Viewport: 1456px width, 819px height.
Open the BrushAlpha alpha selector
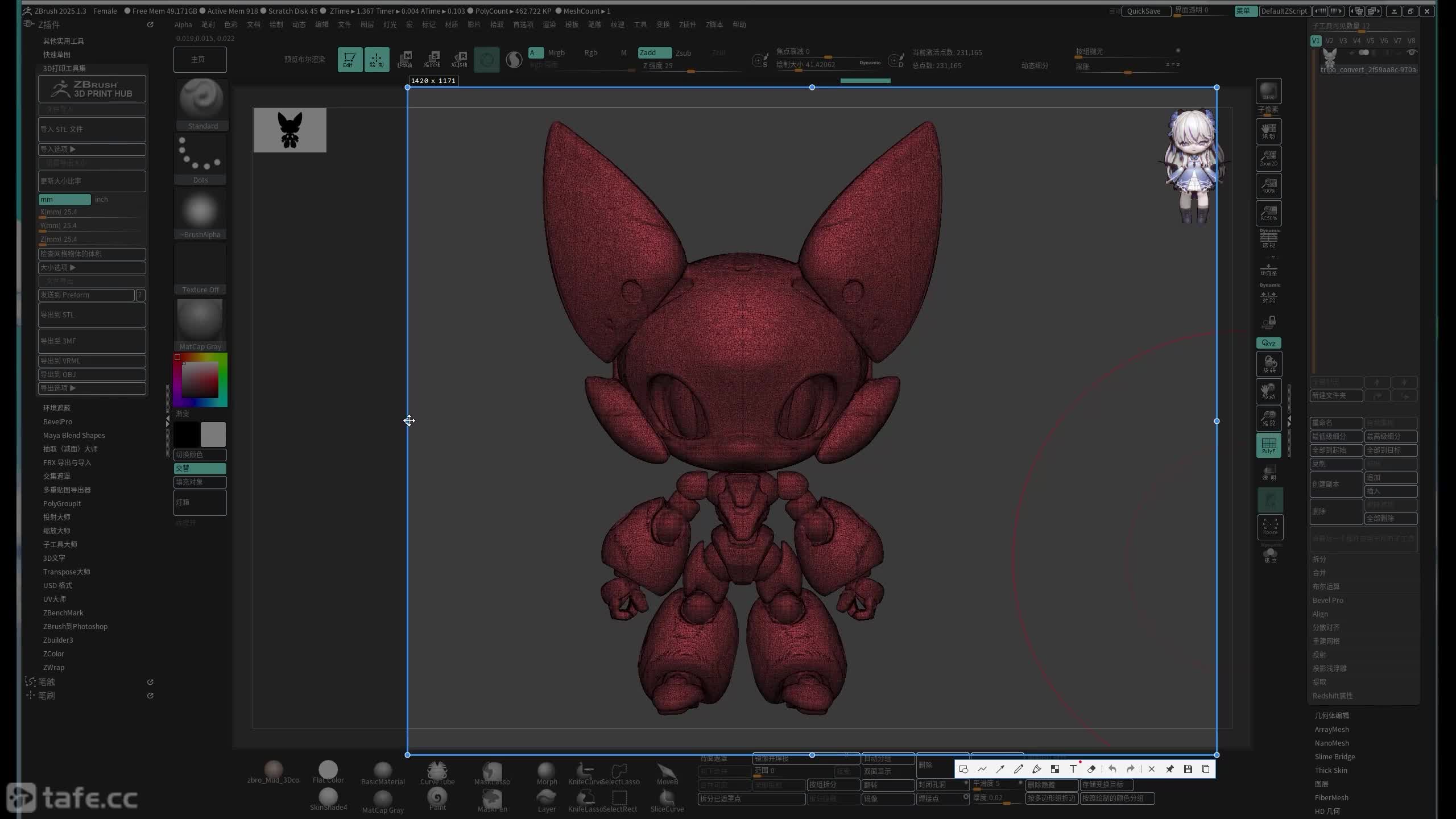pyautogui.click(x=201, y=214)
